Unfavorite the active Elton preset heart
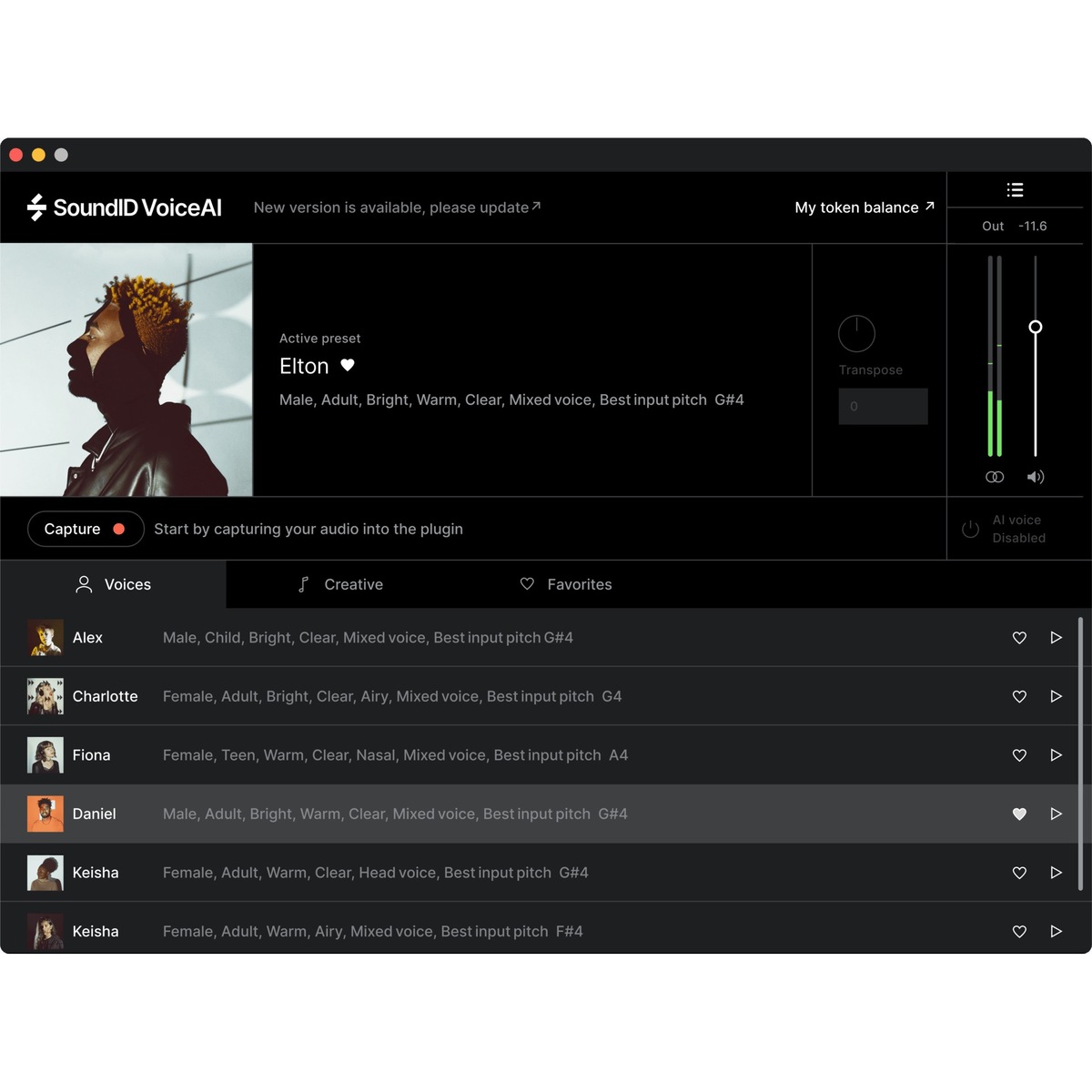This screenshot has height=1092, width=1092. tap(349, 366)
